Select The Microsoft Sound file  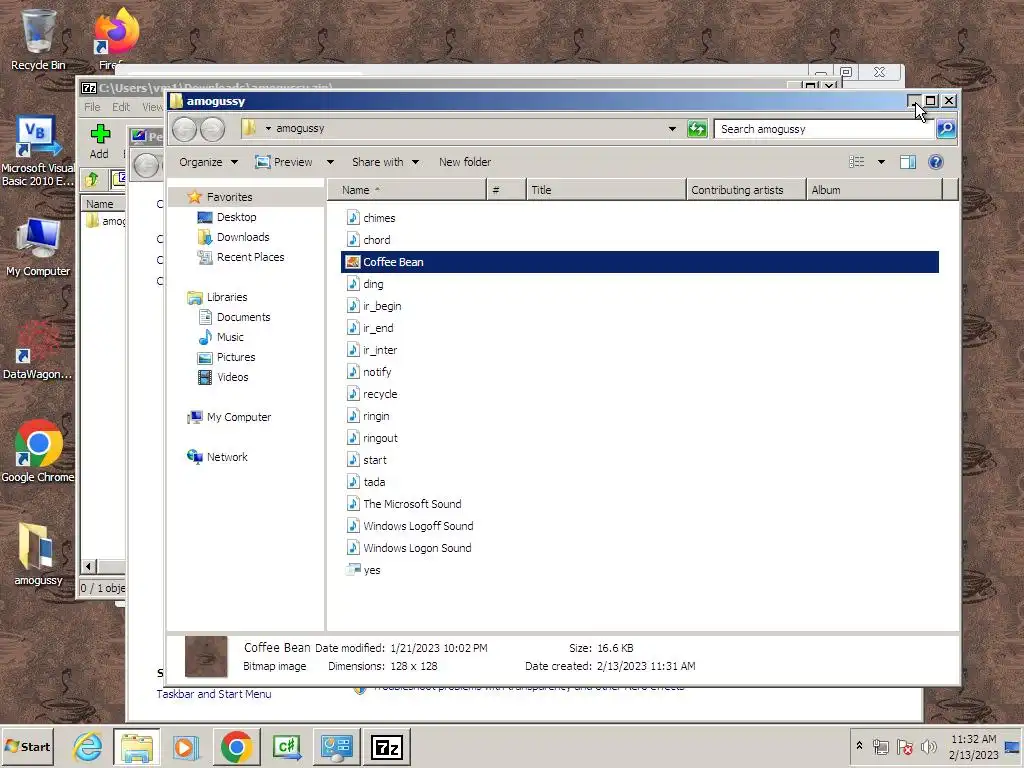404,504
